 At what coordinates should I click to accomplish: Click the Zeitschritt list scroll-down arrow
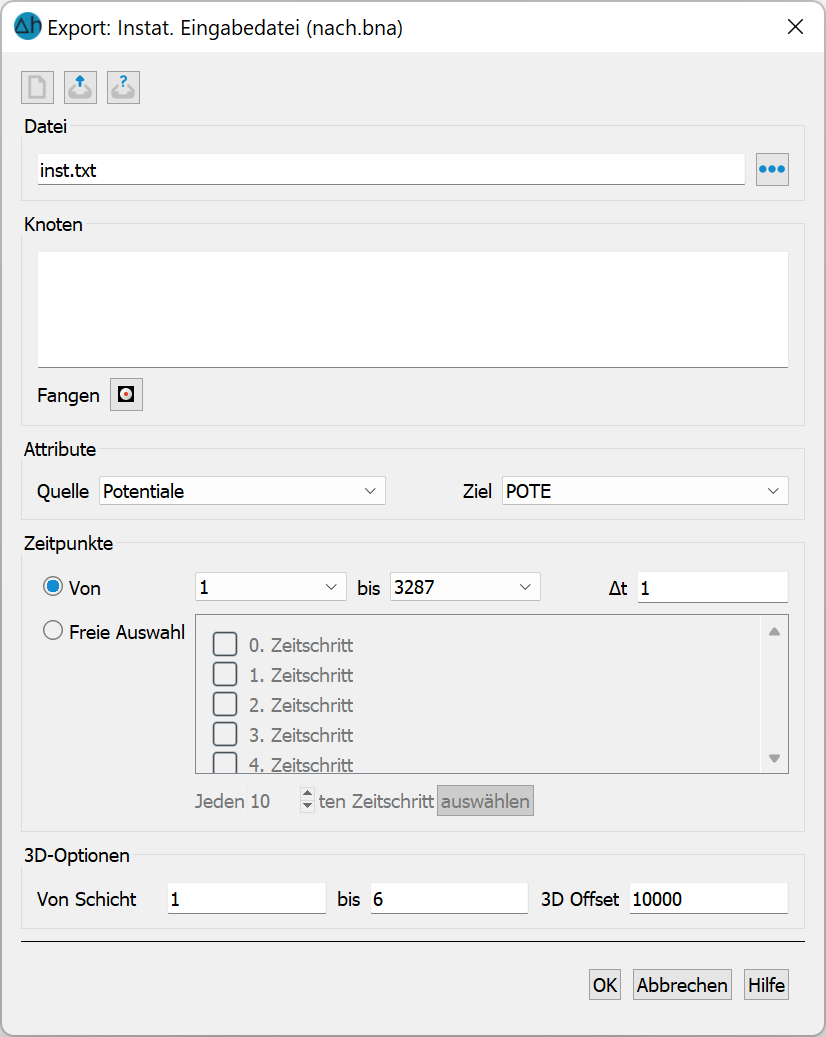pyautogui.click(x=774, y=759)
